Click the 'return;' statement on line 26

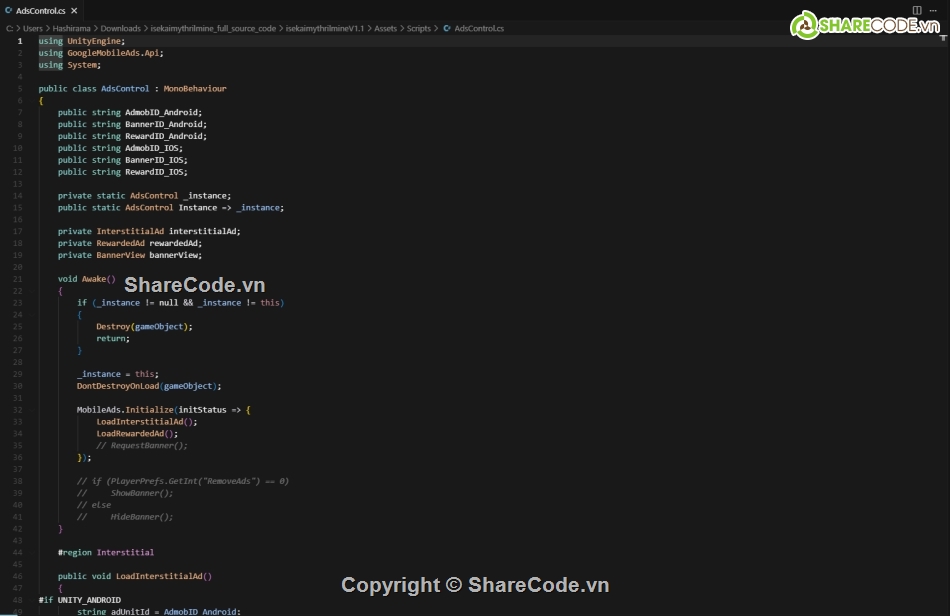pyautogui.click(x=113, y=339)
